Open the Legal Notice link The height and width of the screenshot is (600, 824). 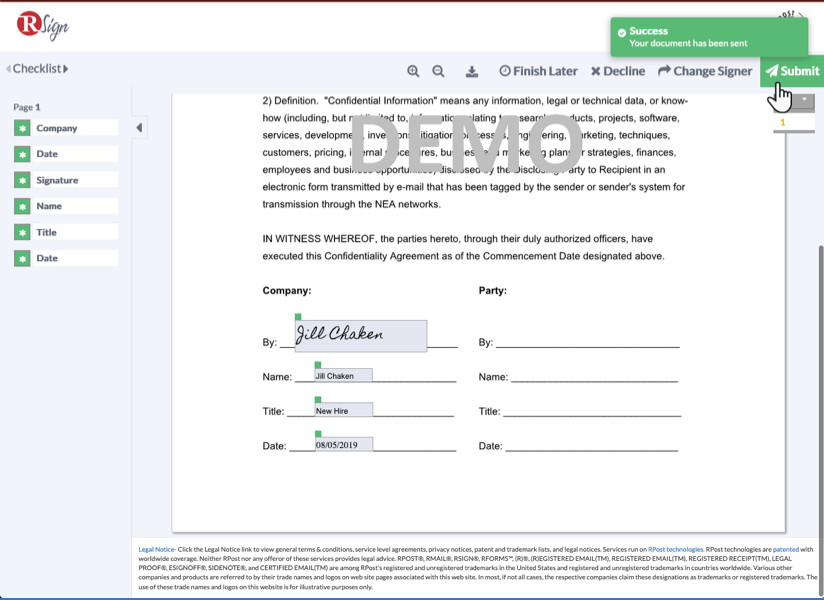(x=156, y=549)
